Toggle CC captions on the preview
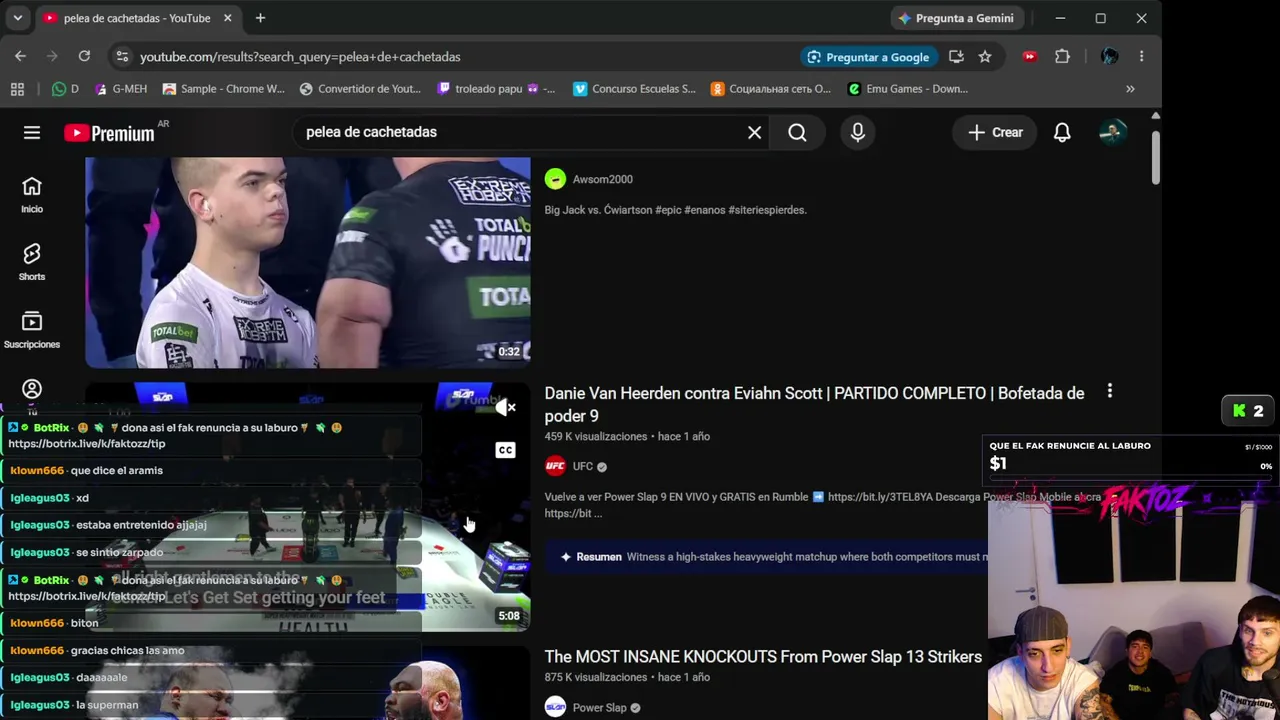Image resolution: width=1280 pixels, height=720 pixels. coord(506,450)
